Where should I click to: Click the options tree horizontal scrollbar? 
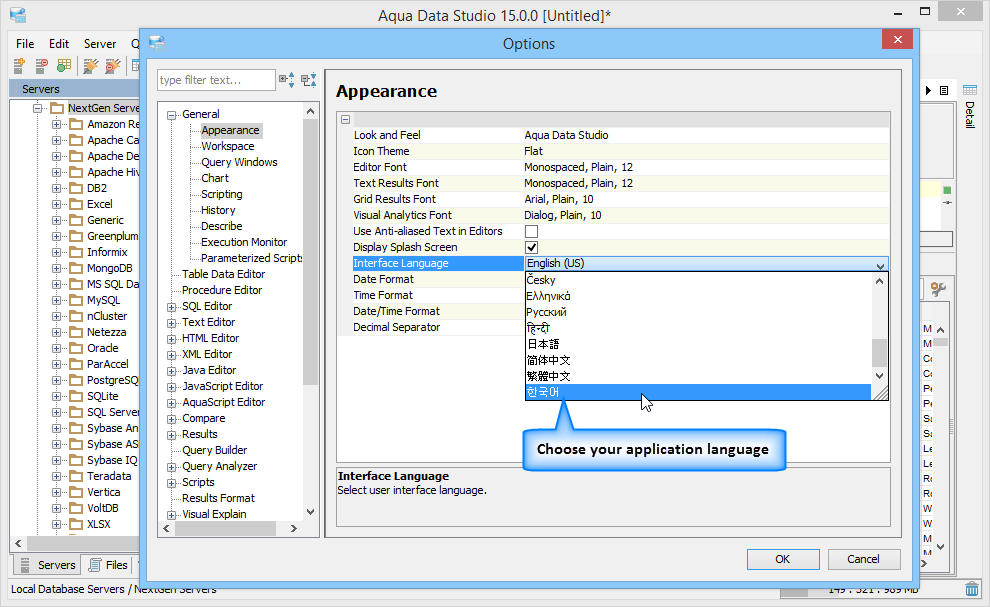225,529
